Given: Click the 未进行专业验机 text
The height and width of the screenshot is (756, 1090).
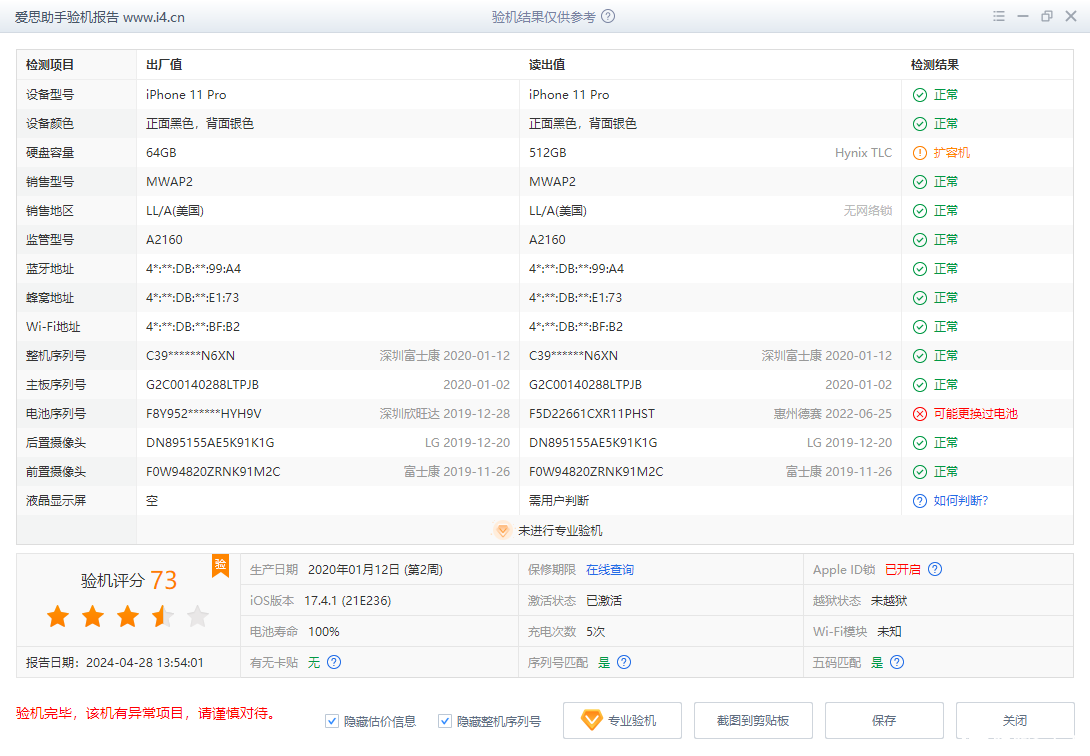Looking at the screenshot, I should click(x=560, y=531).
